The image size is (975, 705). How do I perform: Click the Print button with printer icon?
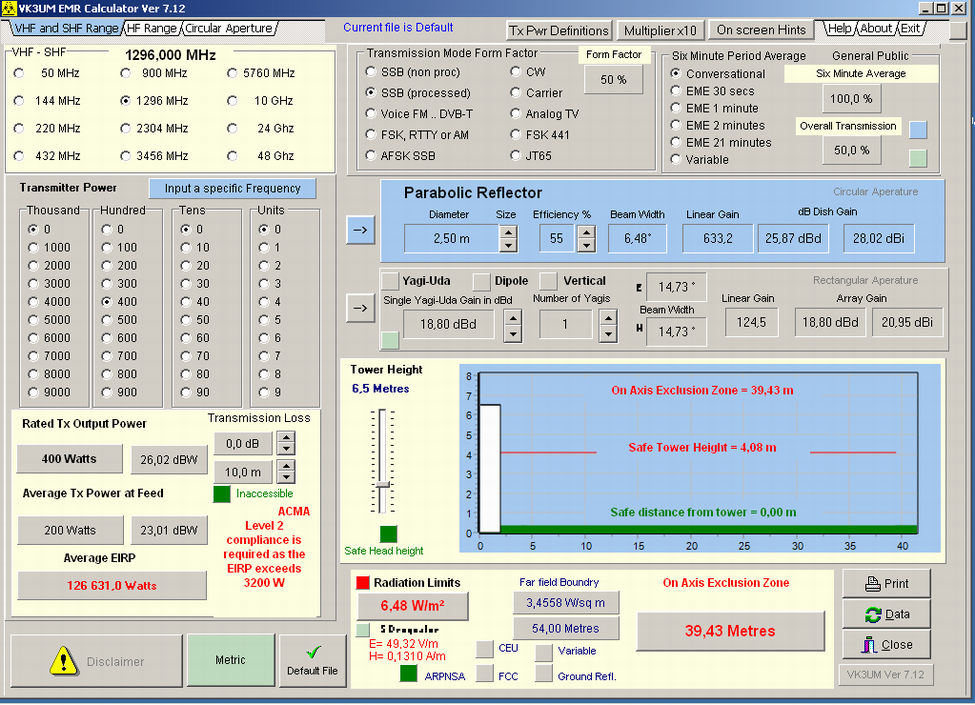(x=886, y=584)
